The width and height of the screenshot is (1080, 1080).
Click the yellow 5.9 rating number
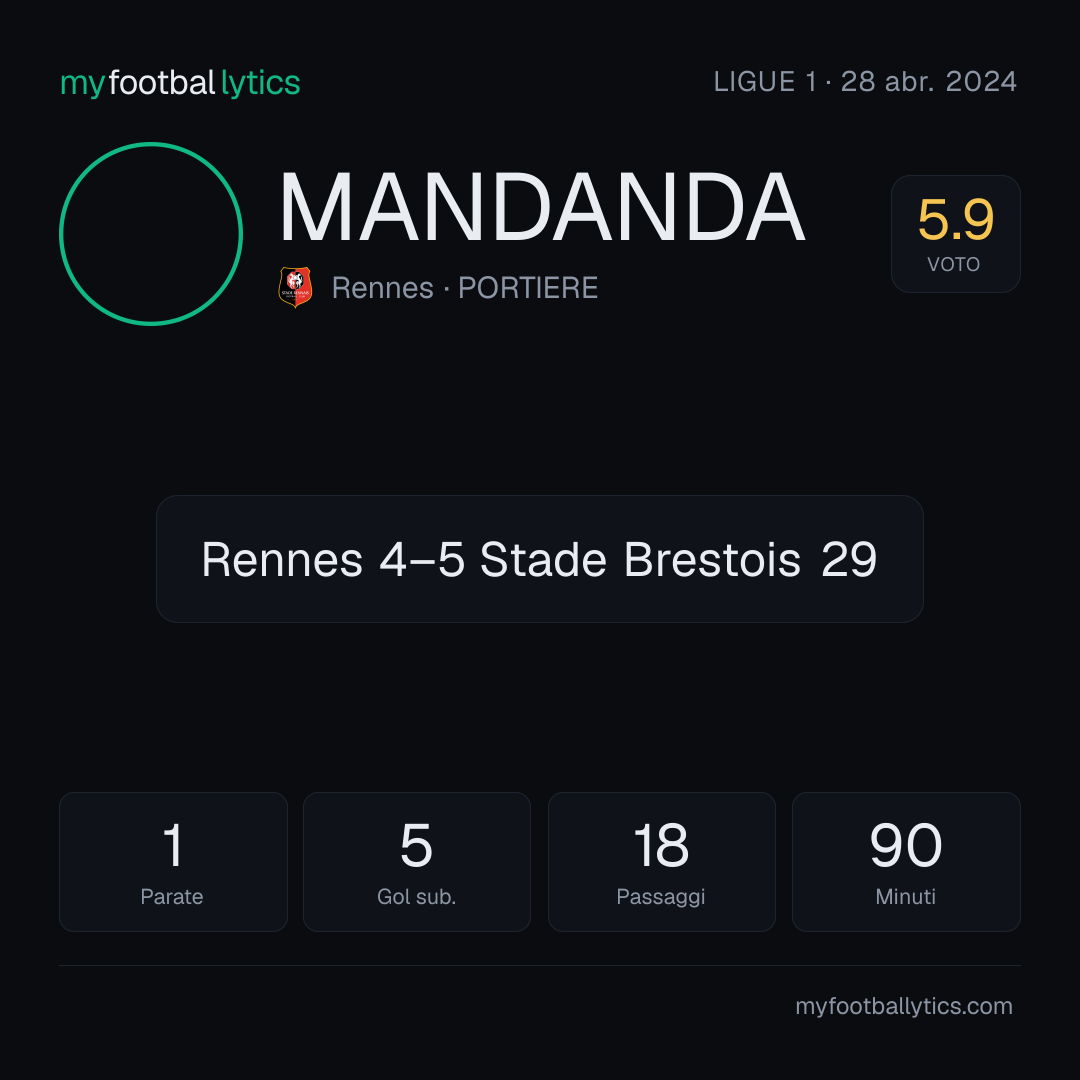point(955,220)
